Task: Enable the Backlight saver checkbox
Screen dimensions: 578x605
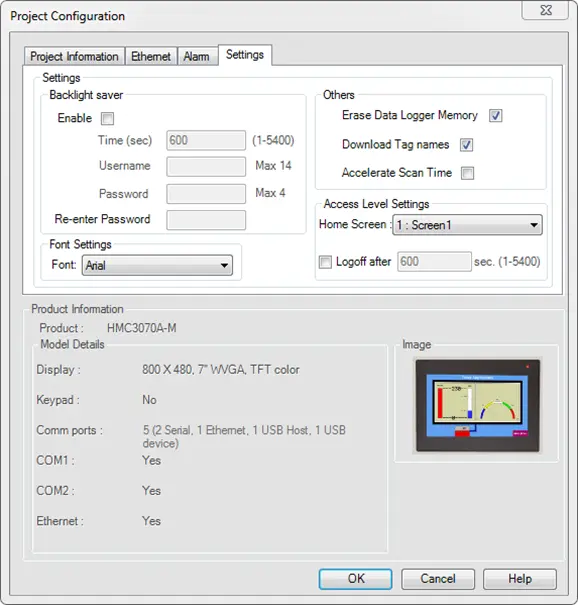Action: point(108,118)
